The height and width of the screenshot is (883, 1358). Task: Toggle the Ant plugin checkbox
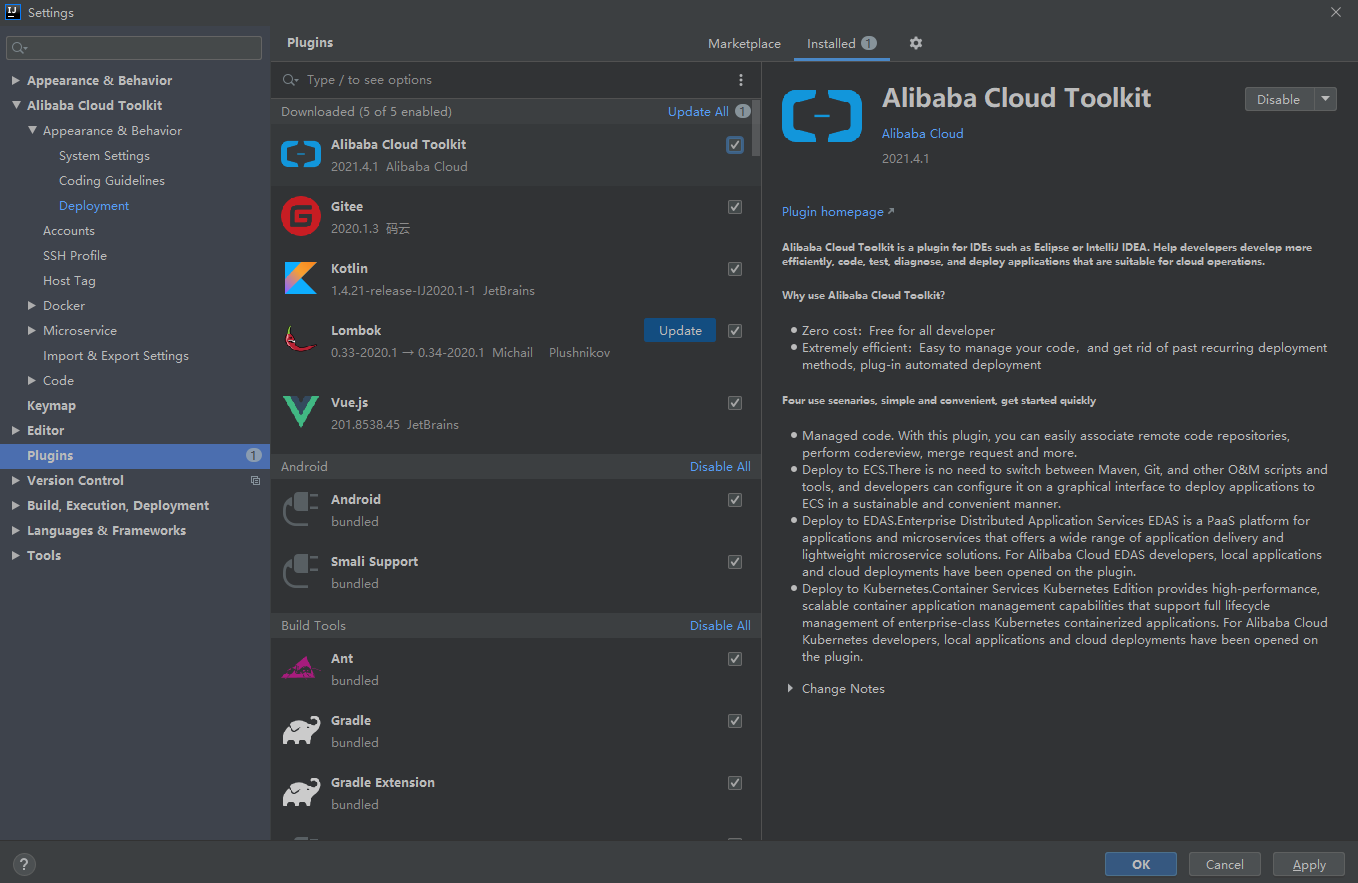[x=735, y=659]
